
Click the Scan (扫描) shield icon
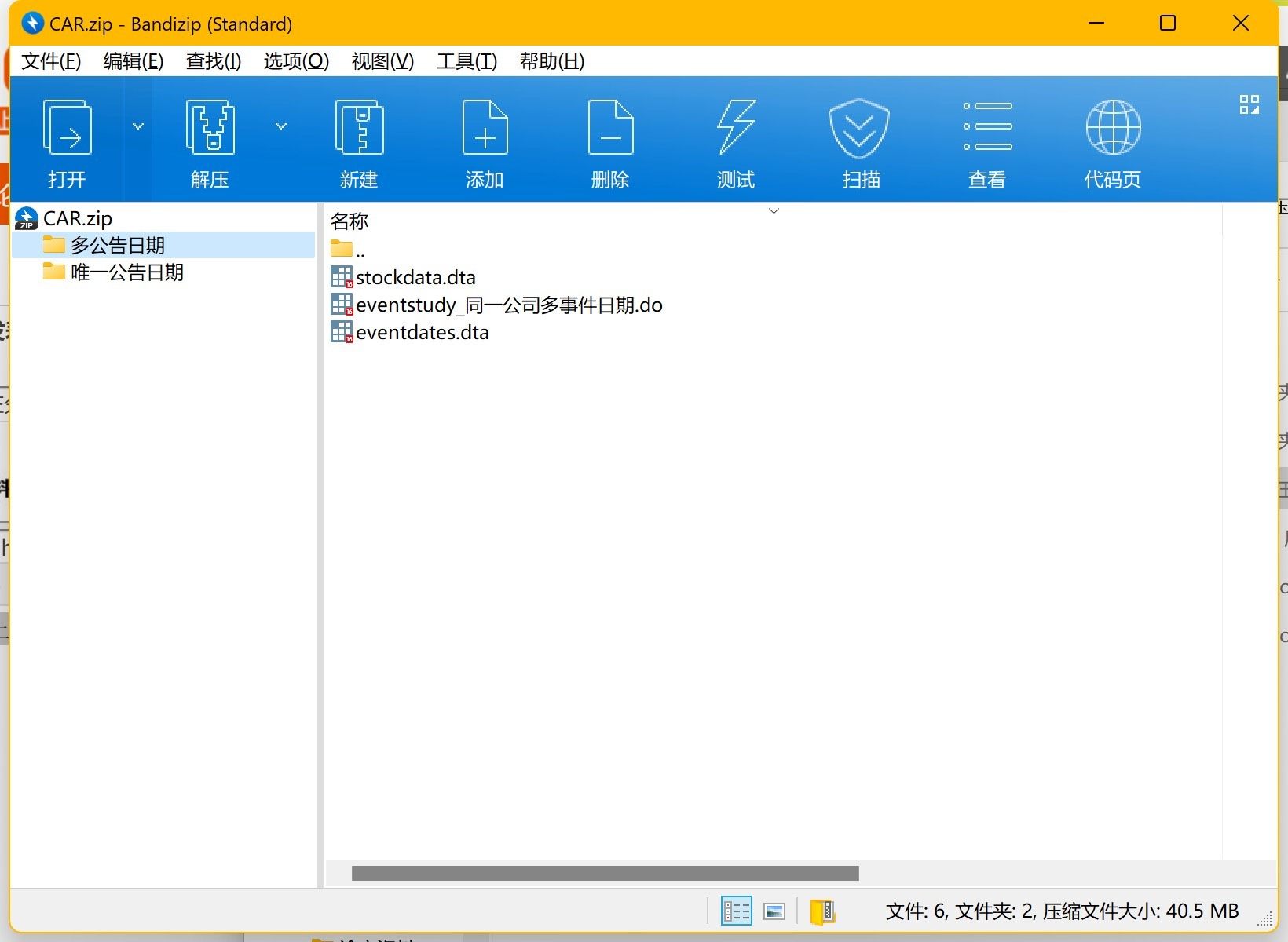coord(859,129)
